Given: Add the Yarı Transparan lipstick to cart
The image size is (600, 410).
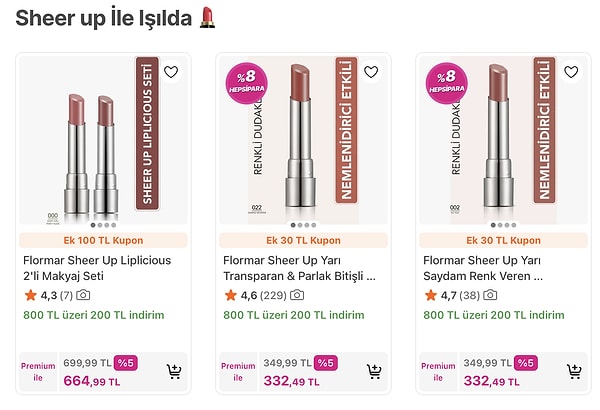Looking at the screenshot, I should click(x=374, y=372).
